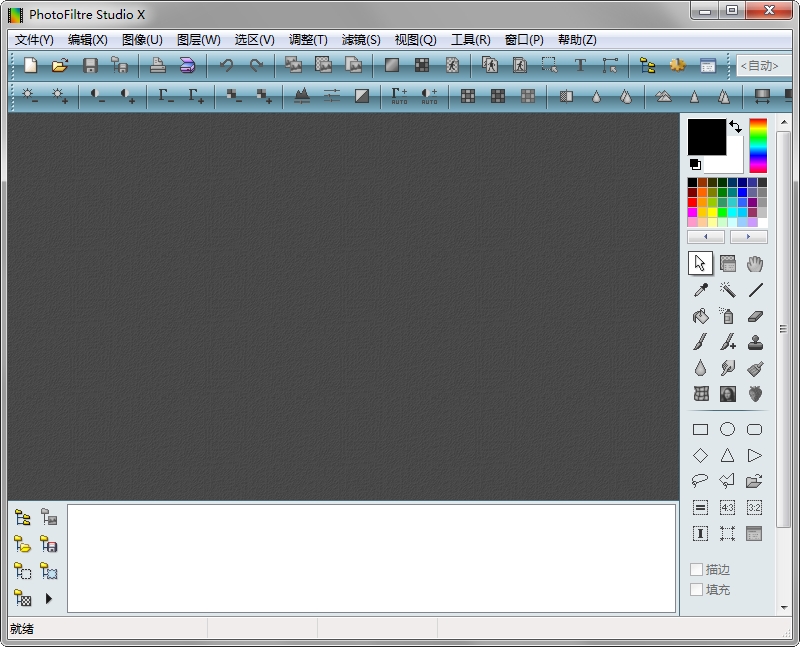
Task: Enable the 填充 fill checkbox
Action: click(696, 589)
